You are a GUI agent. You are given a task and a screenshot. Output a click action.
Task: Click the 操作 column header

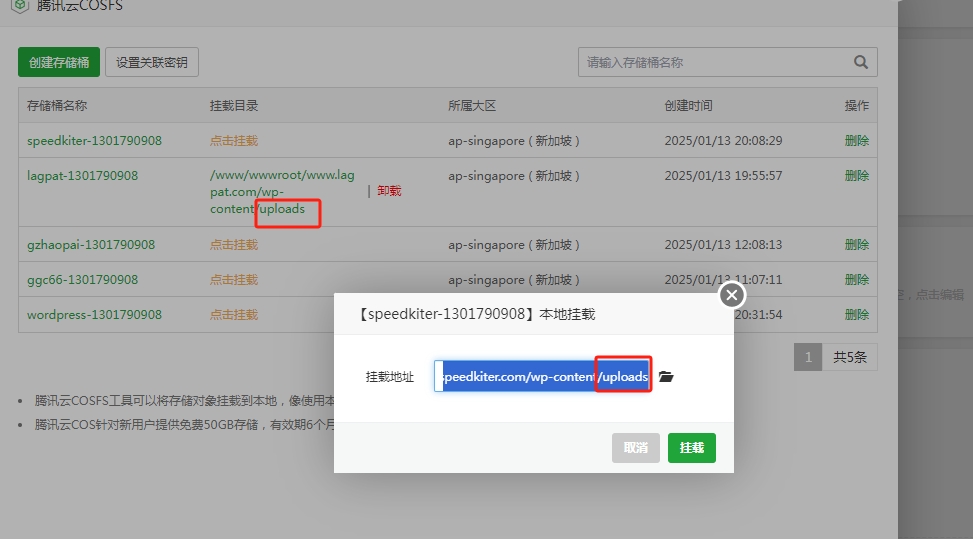pyautogui.click(x=856, y=106)
